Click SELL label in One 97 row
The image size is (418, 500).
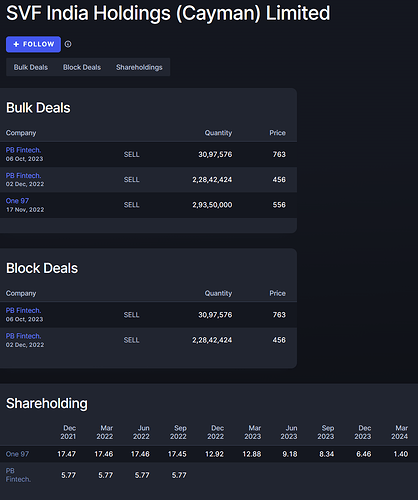pos(132,205)
